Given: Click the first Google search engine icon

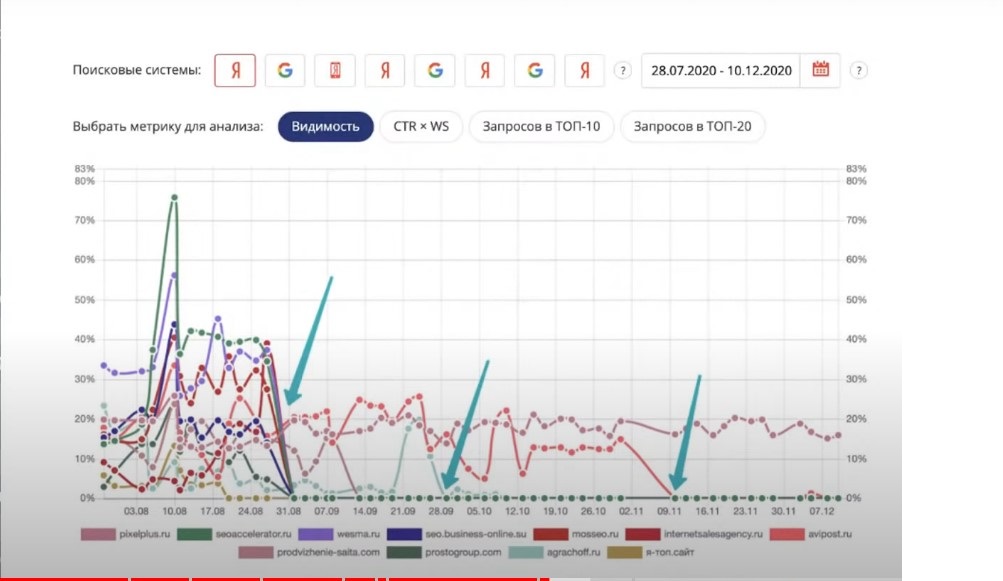Looking at the screenshot, I should click(x=285, y=71).
